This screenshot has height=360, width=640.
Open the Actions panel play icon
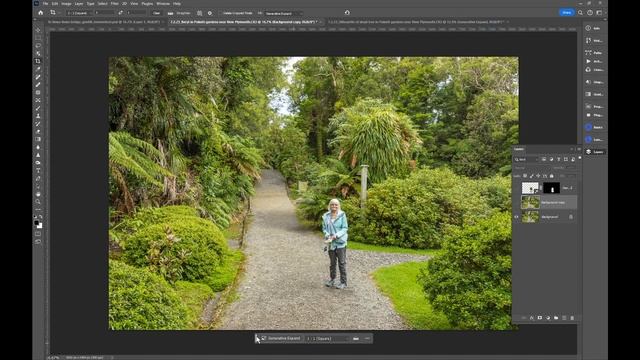[x=589, y=61]
